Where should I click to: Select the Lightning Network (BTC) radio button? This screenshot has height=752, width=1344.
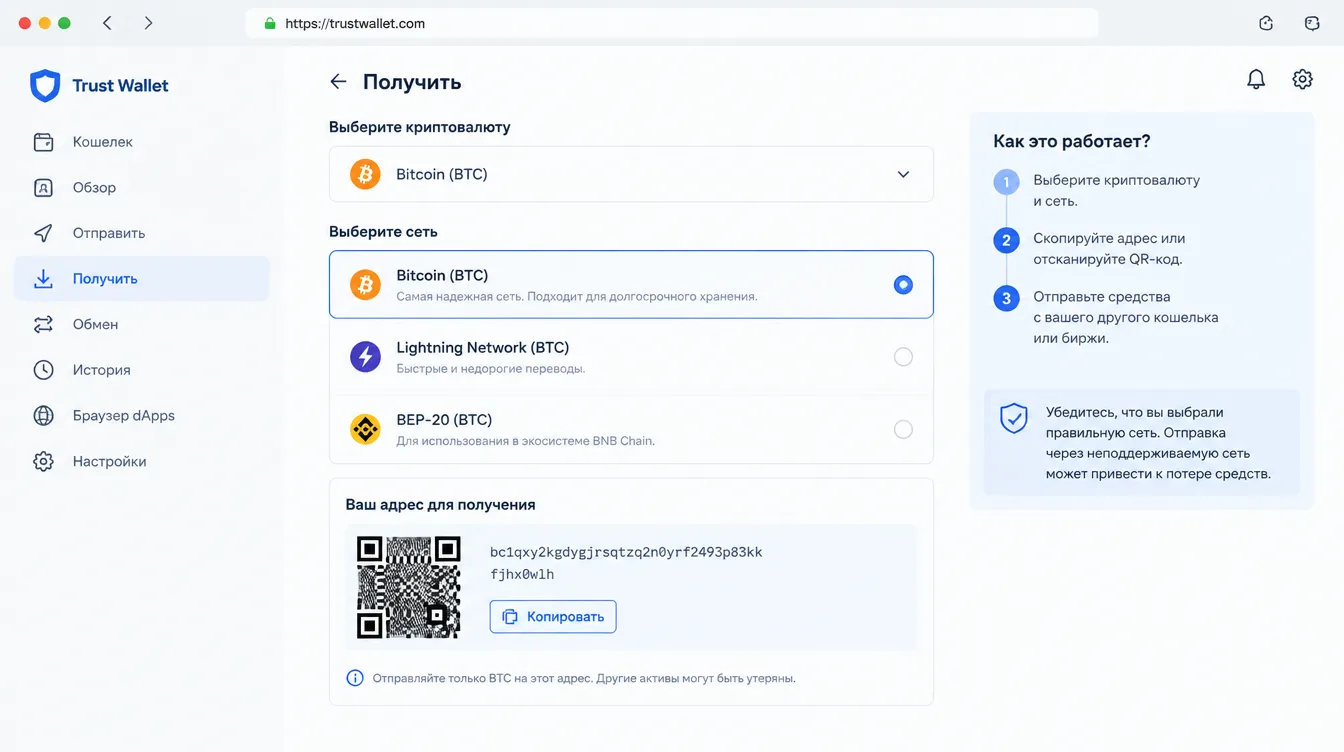tap(903, 357)
